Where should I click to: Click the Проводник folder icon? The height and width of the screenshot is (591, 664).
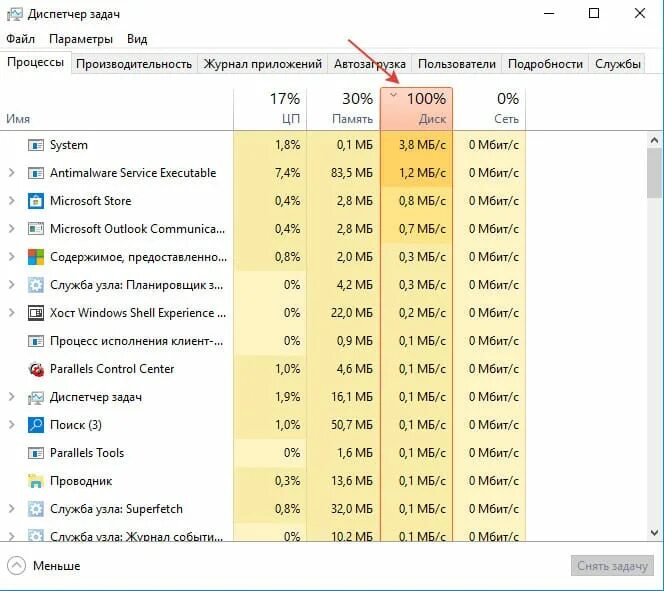(36, 481)
